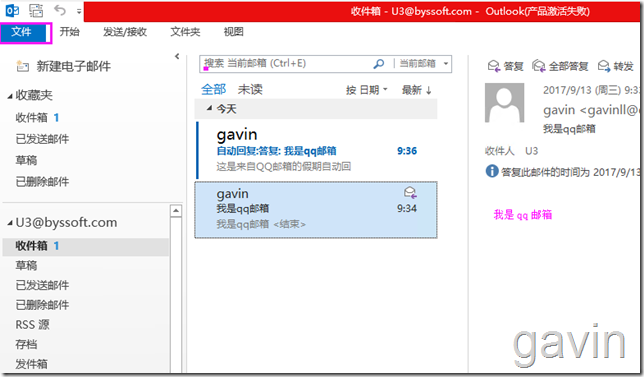Click the replied-status icon on 9:34 message
The image size is (644, 377).
pos(410,192)
